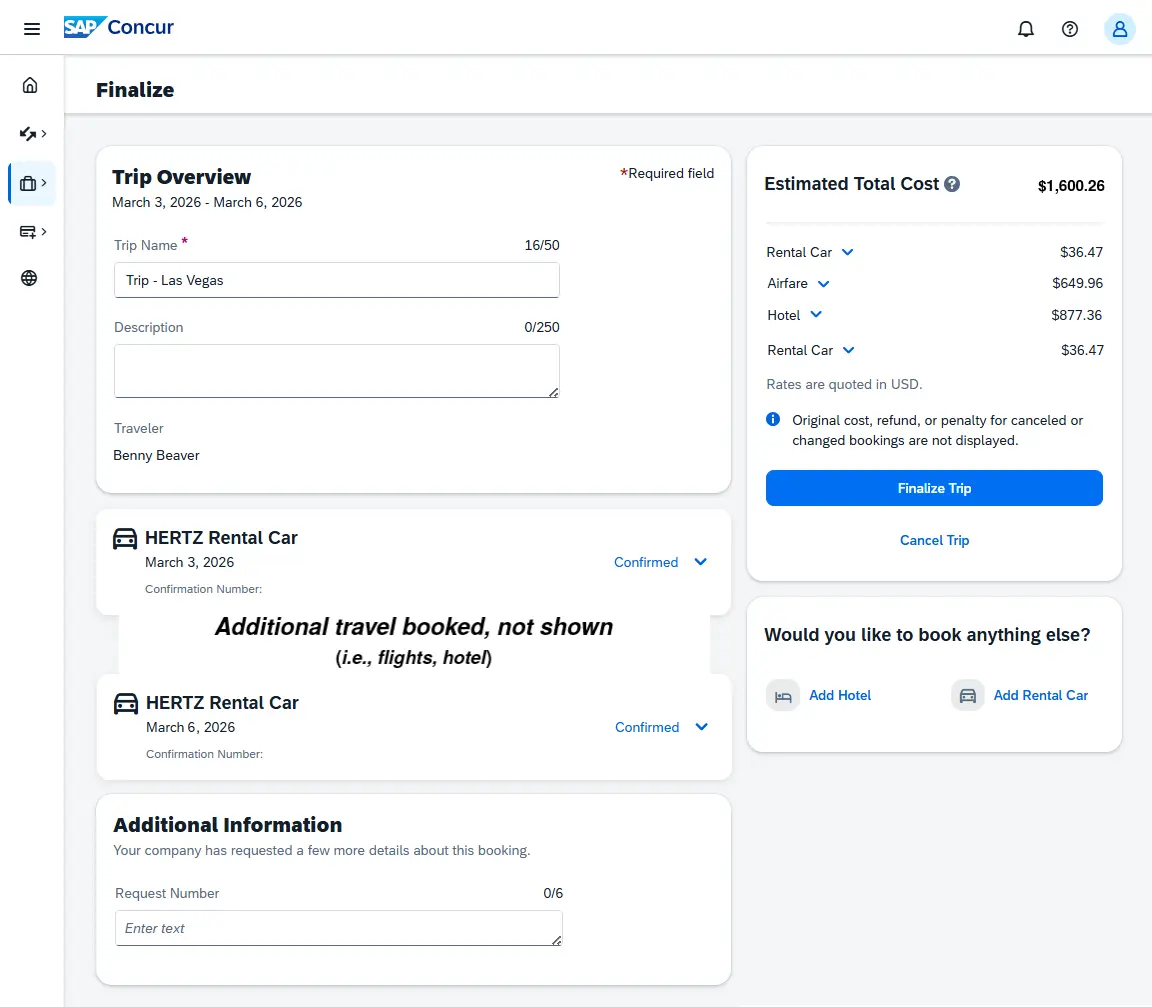Click the car icon for March 6 rental
The width and height of the screenshot is (1152, 1007).
(x=126, y=704)
